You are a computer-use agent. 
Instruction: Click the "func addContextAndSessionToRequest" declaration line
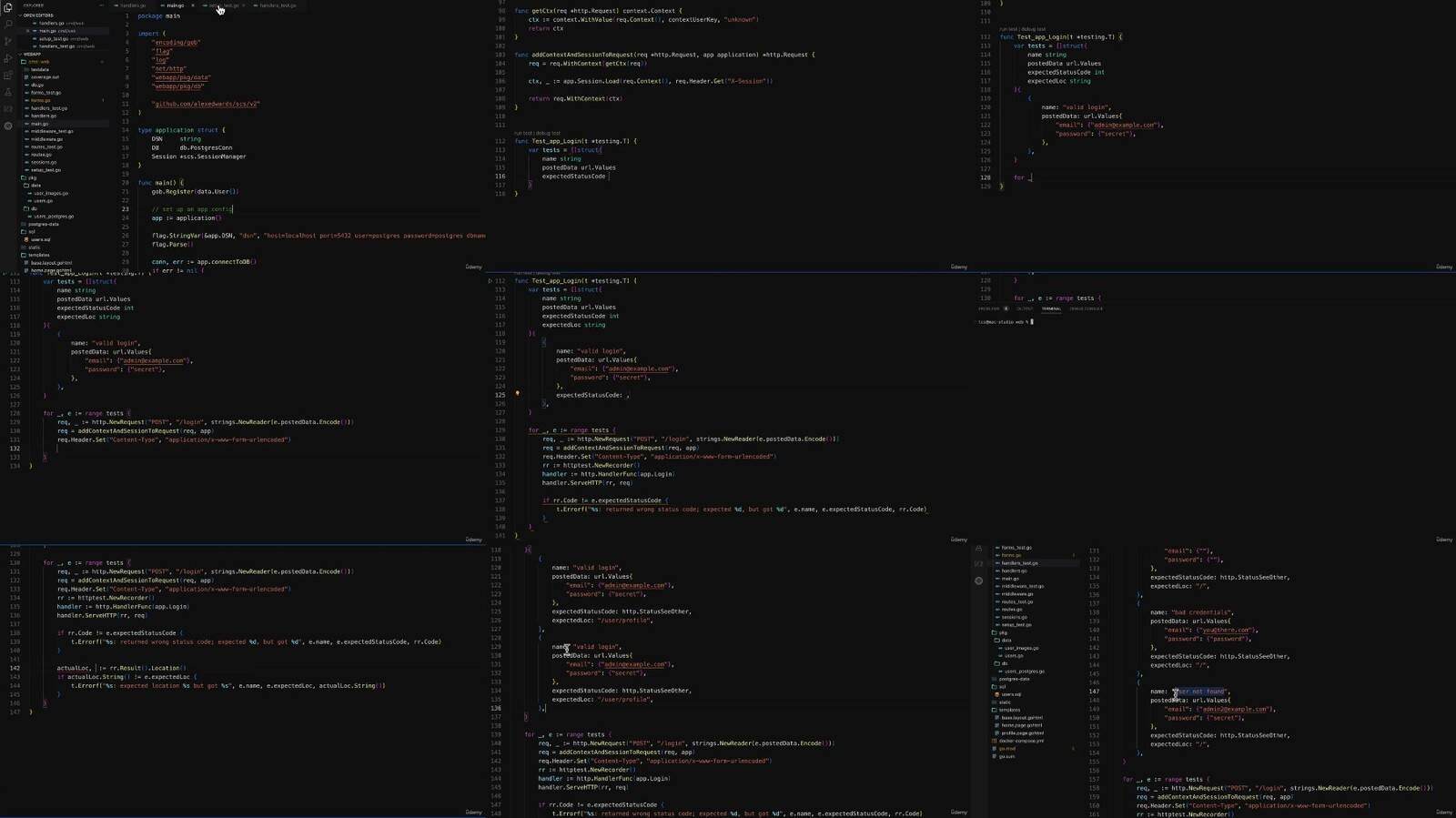pyautogui.click(x=665, y=55)
